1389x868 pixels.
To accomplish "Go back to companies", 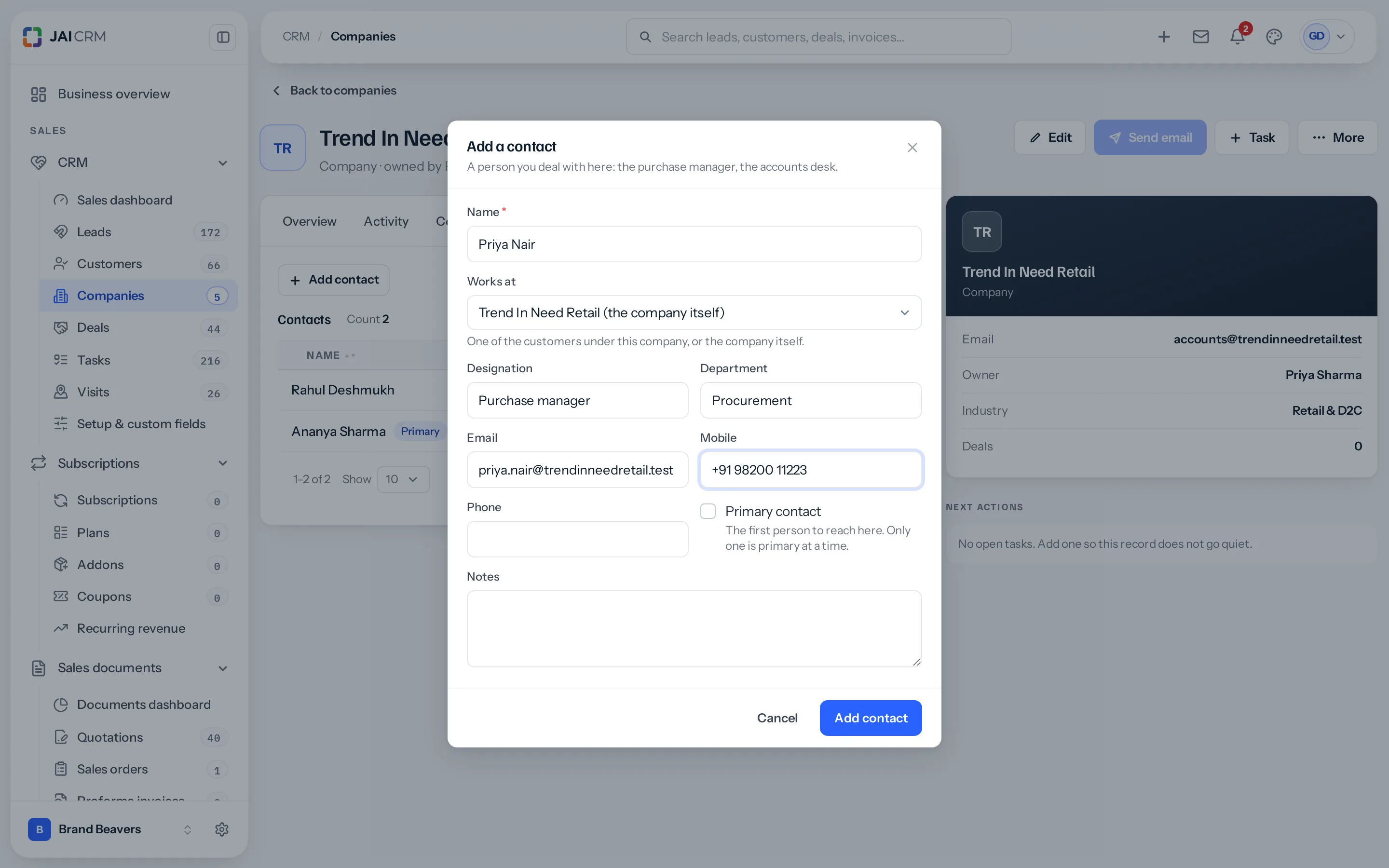I will click(x=334, y=90).
